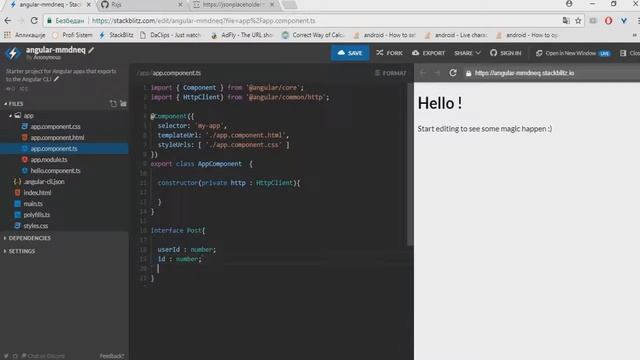Click the Opera extension icon
Viewport: 640px width, 360px height.
[x=608, y=20]
